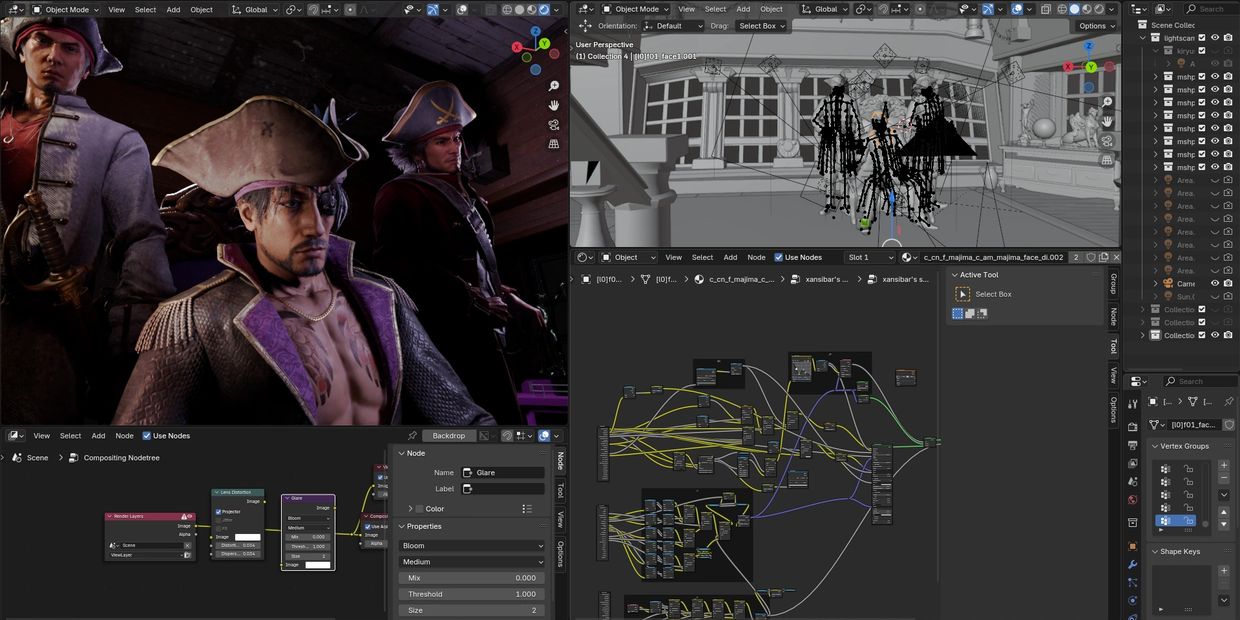The width and height of the screenshot is (1240, 620).
Task: Open the Modifiers wrench properties tab
Action: click(x=1132, y=565)
